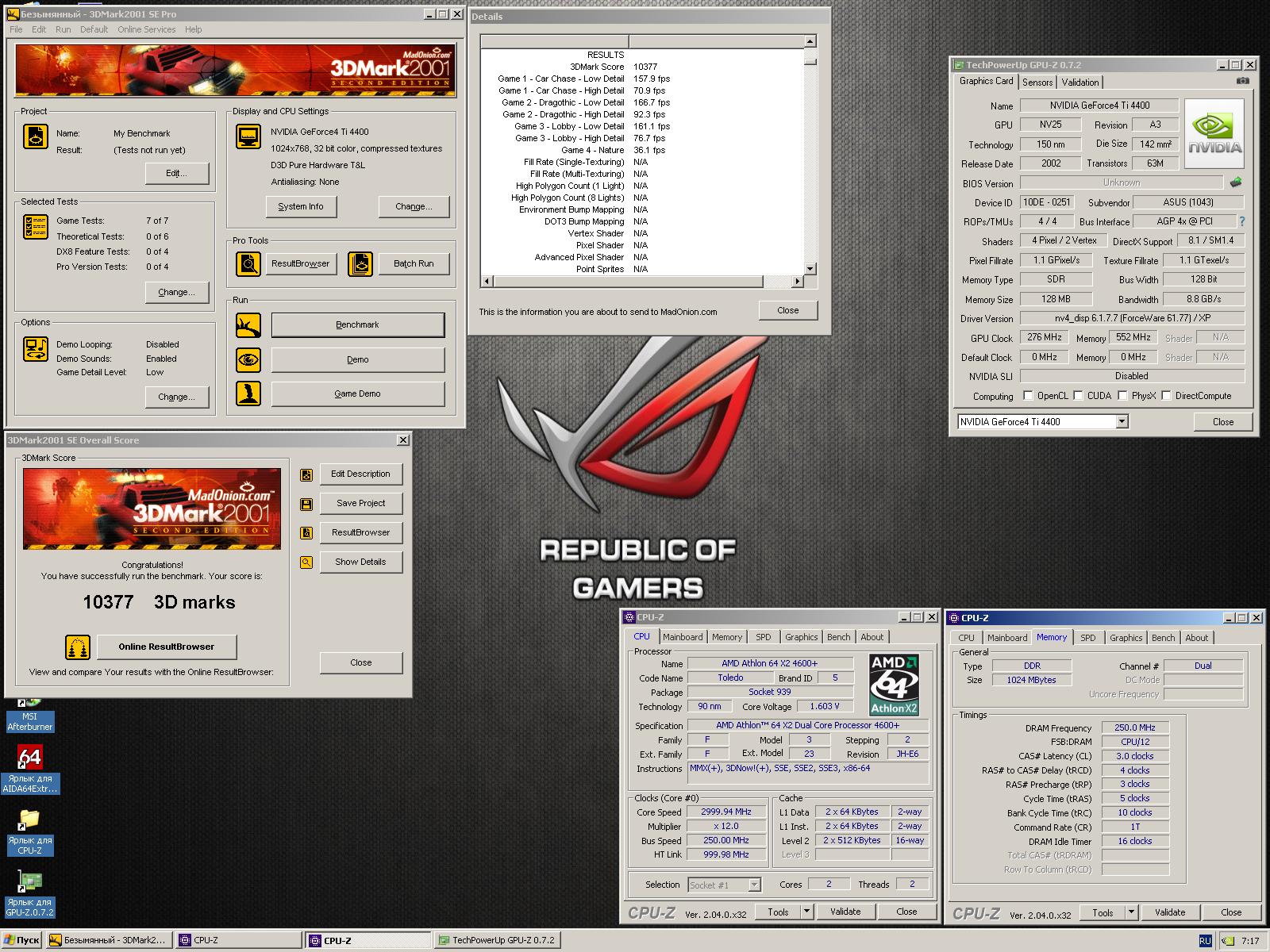
Task: Click the System Info button in 3DMark
Action: (x=301, y=206)
